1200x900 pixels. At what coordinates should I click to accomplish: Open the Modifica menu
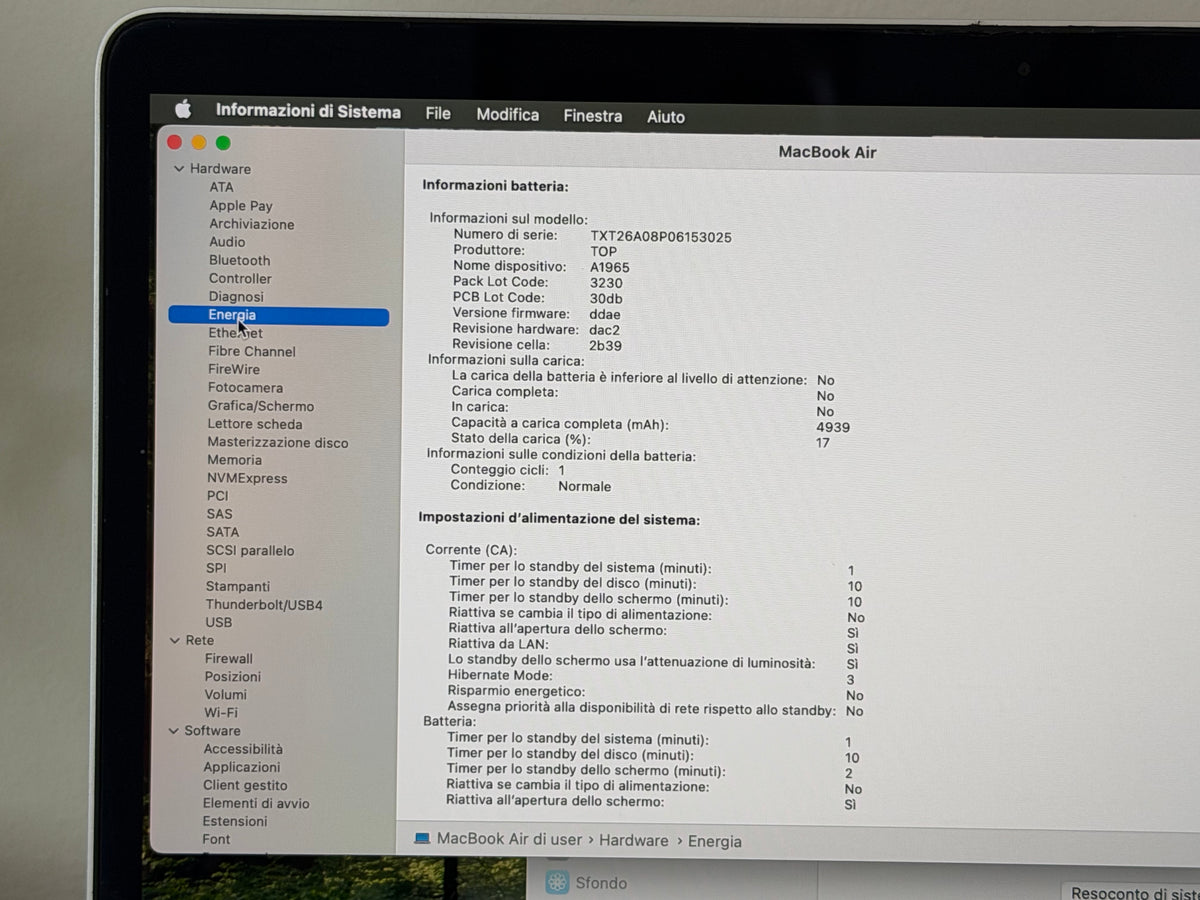point(507,114)
